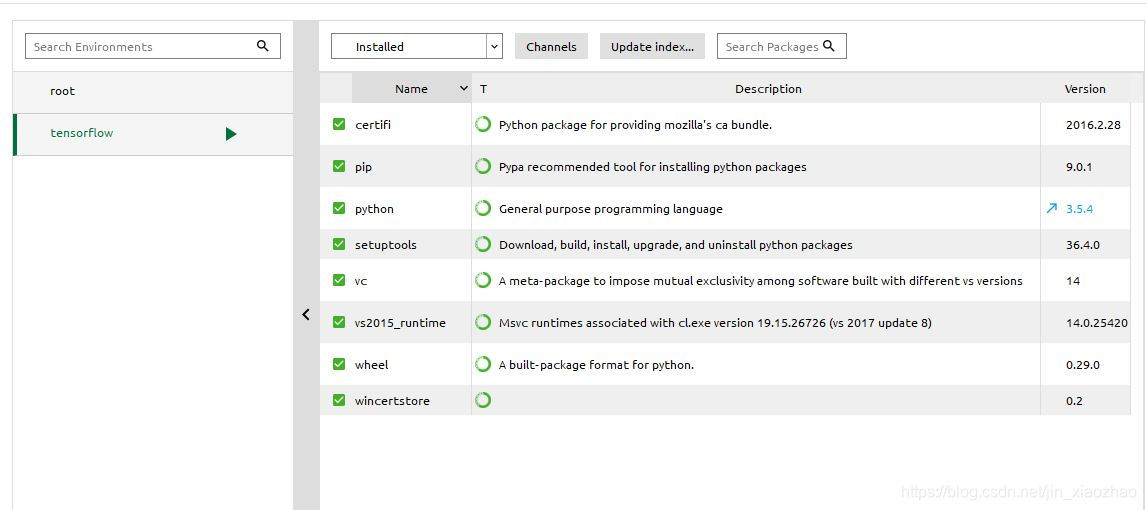This screenshot has height=510, width=1146.
Task: Click the search icon in Search Environments
Action: click(x=263, y=46)
